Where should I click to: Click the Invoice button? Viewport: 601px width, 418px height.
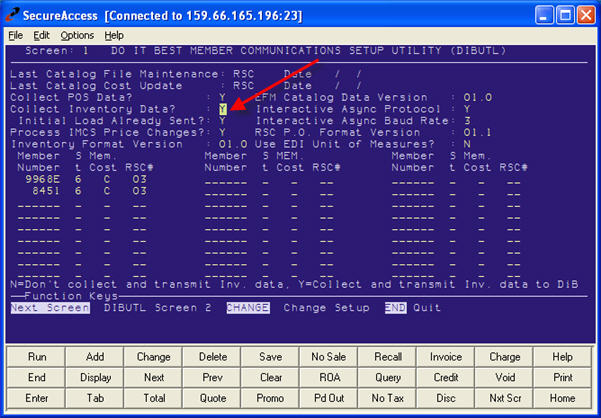pyautogui.click(x=446, y=357)
